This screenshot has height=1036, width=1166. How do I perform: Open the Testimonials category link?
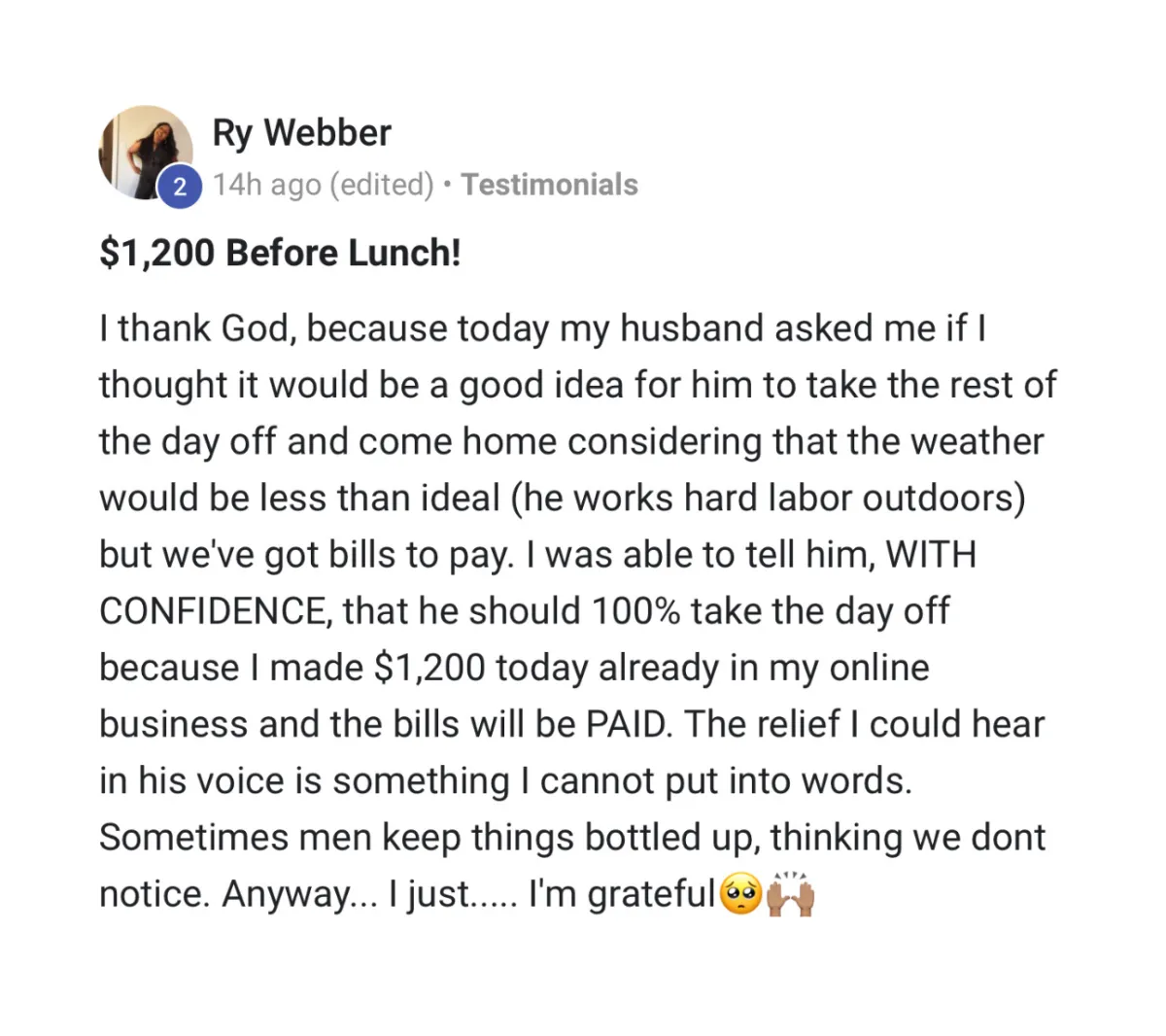coord(549,185)
